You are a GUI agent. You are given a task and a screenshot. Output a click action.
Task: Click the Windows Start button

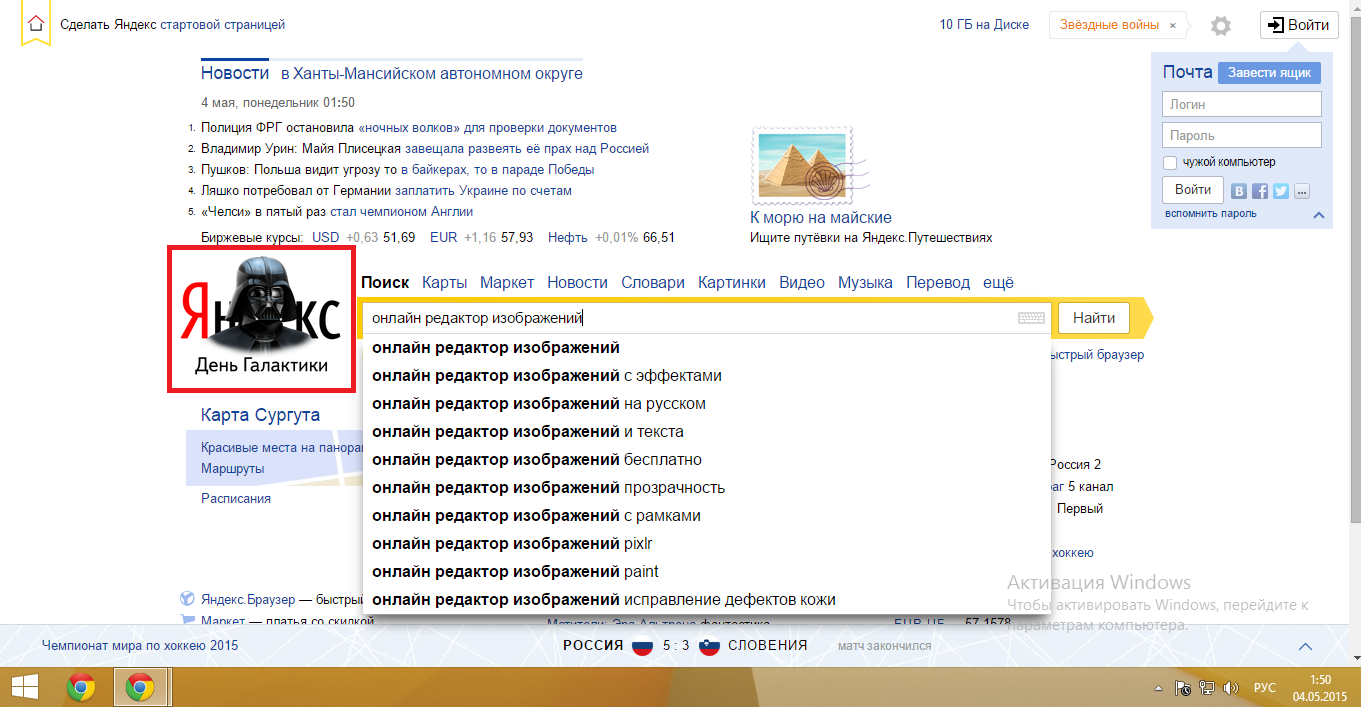(24, 687)
